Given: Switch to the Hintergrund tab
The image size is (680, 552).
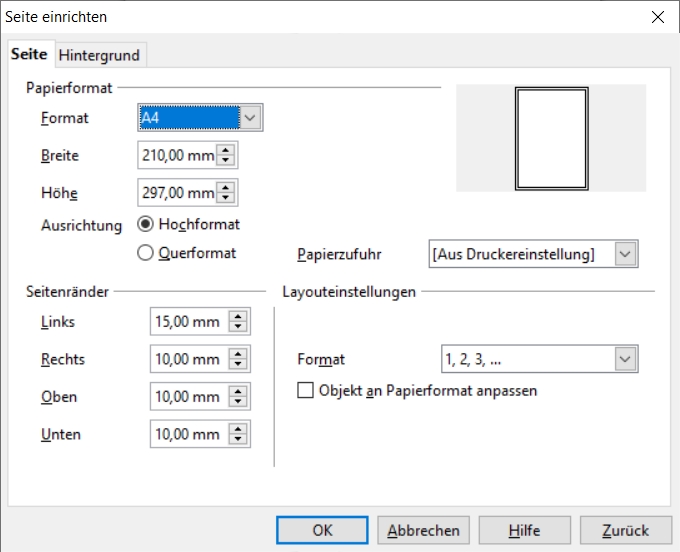Looking at the screenshot, I should pyautogui.click(x=99, y=54).
